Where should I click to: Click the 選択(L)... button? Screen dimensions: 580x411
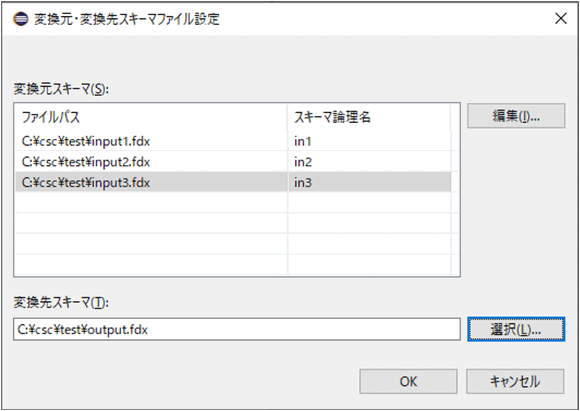516,329
